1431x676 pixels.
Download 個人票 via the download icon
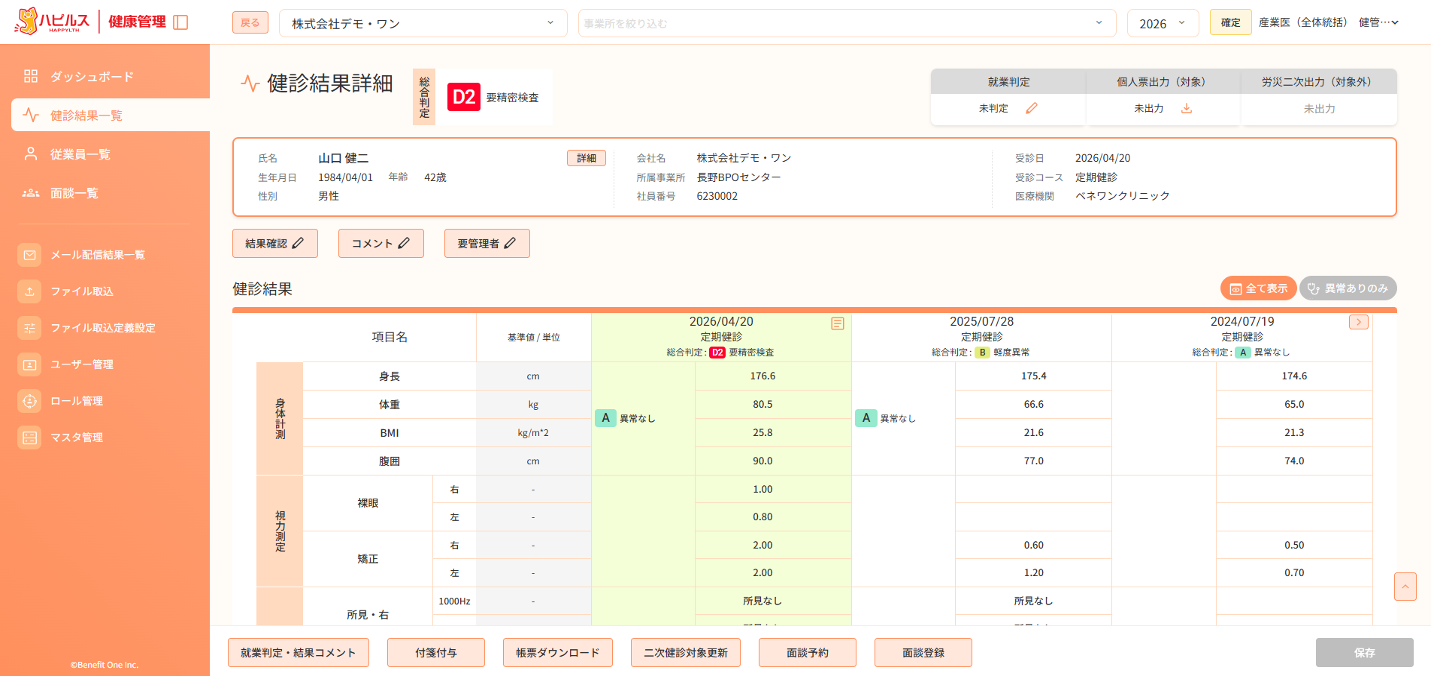1187,108
